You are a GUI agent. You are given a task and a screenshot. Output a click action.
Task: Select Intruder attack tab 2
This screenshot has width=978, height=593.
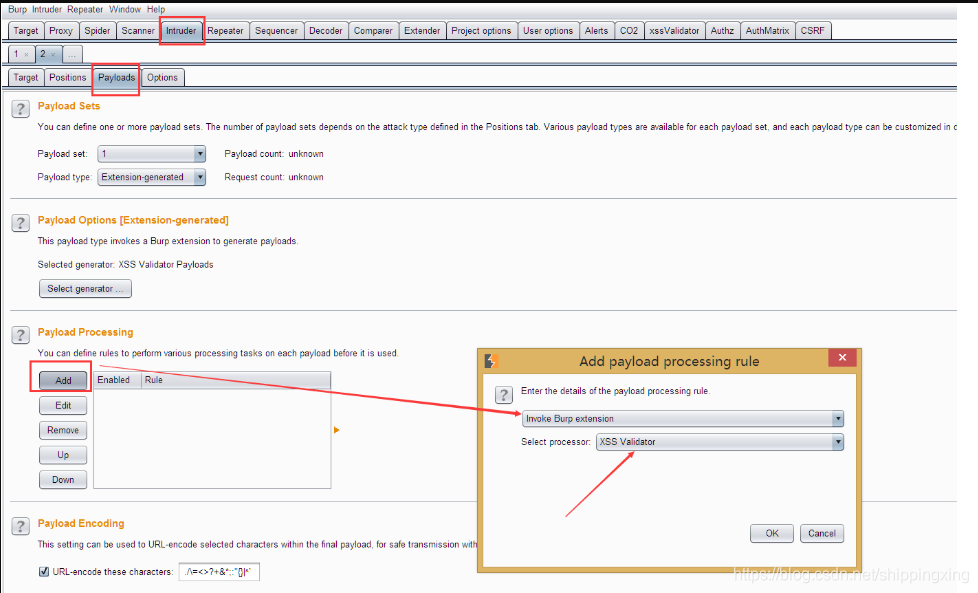tap(43, 54)
